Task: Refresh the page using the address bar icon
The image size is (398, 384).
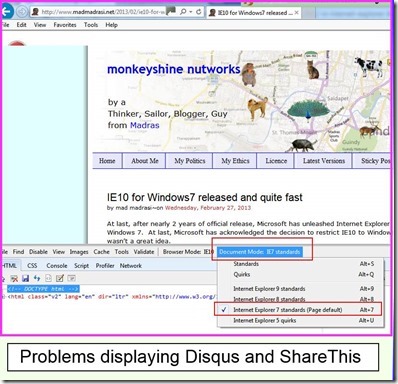Action: click(199, 12)
